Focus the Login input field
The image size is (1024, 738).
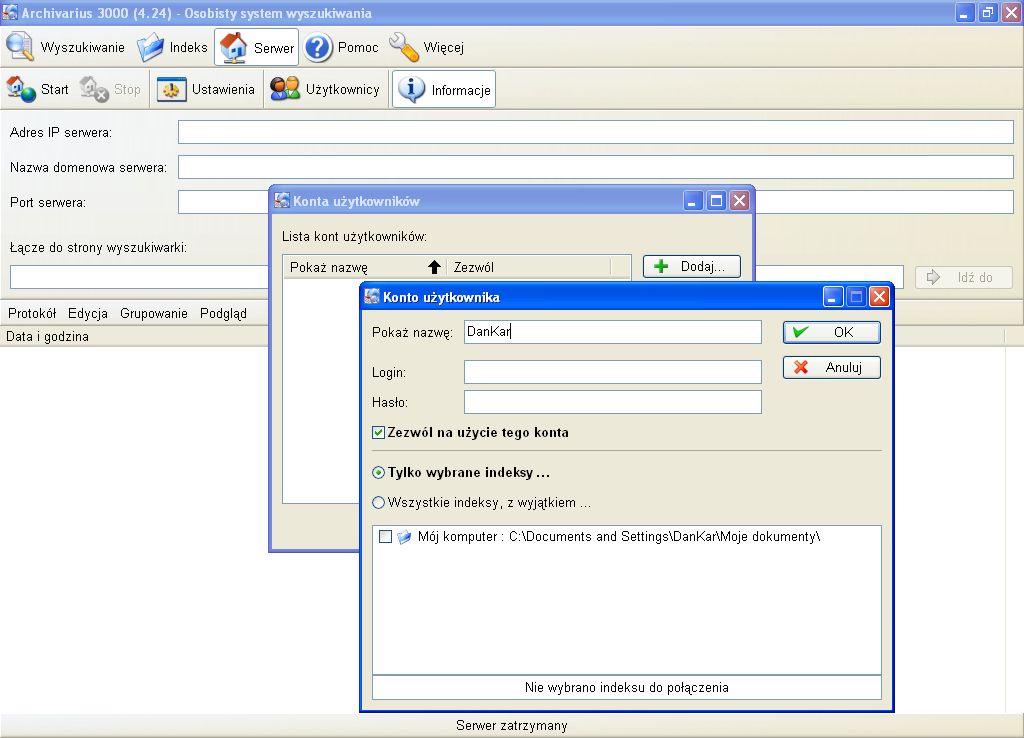tap(613, 372)
